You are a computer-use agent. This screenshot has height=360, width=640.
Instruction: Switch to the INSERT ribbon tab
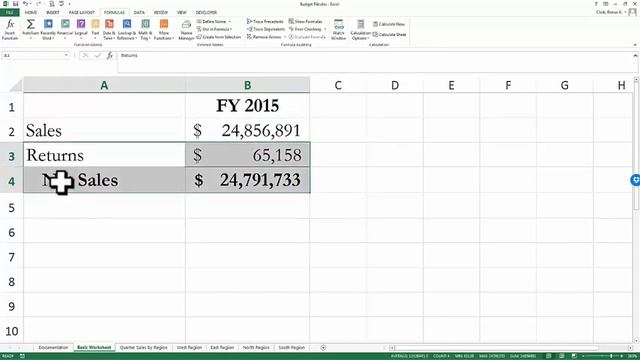point(53,13)
